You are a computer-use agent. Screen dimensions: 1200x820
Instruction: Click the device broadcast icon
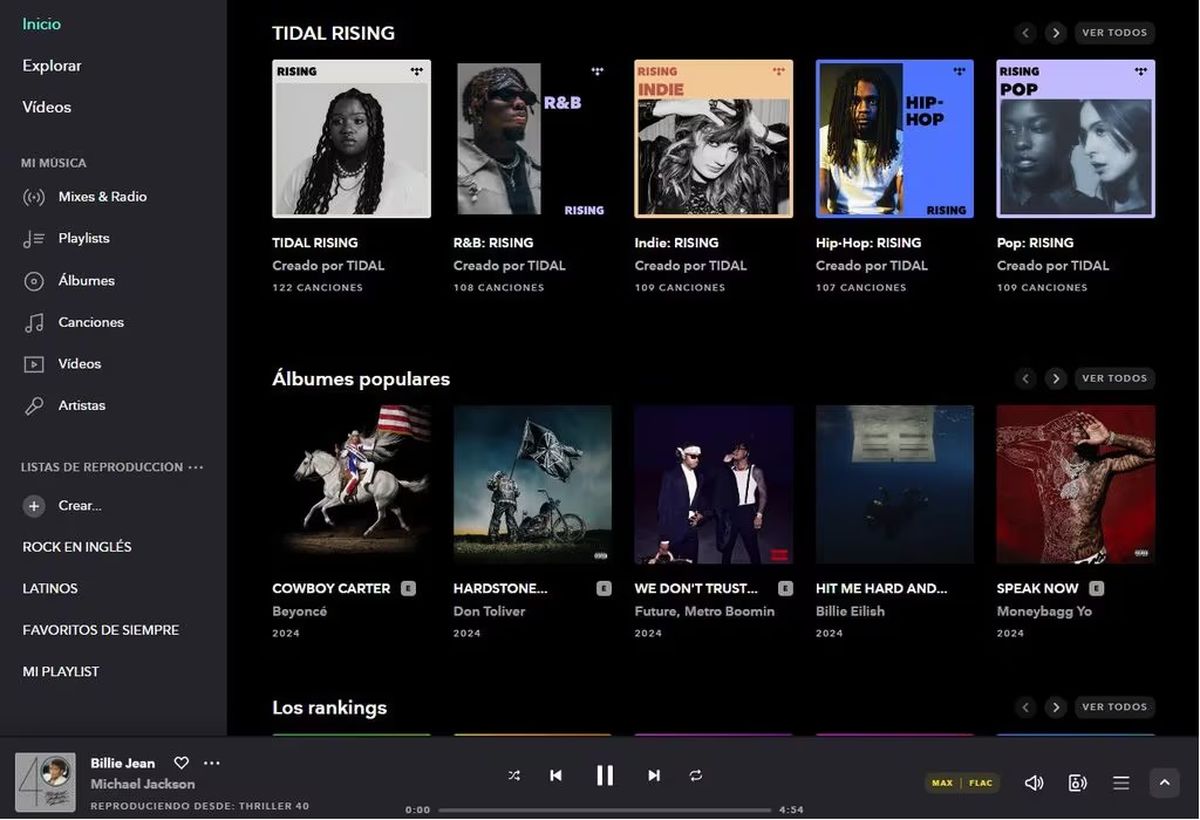(1078, 783)
